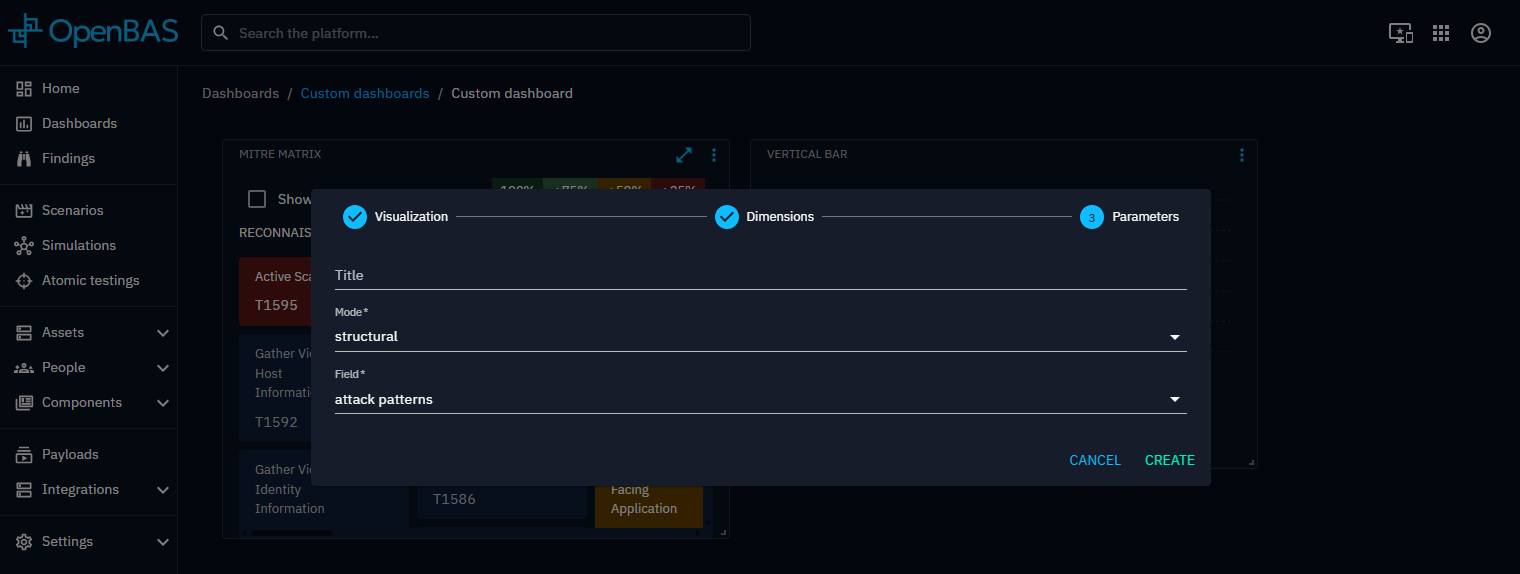
Task: Open Atomic testings from the sidebar
Action: 90,280
